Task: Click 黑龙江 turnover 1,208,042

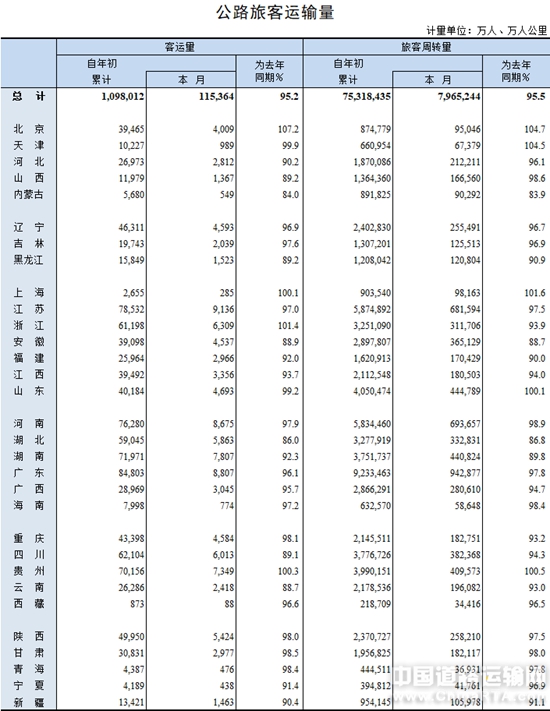Action: pos(372,260)
